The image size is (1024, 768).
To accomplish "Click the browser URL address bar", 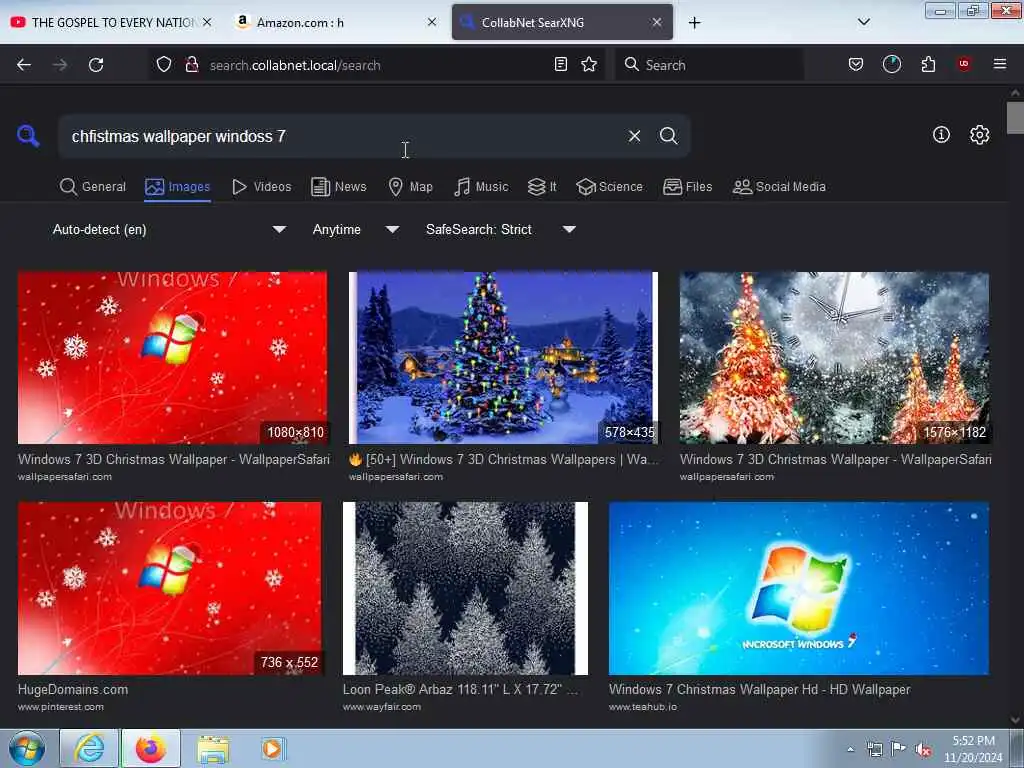I will tap(376, 65).
